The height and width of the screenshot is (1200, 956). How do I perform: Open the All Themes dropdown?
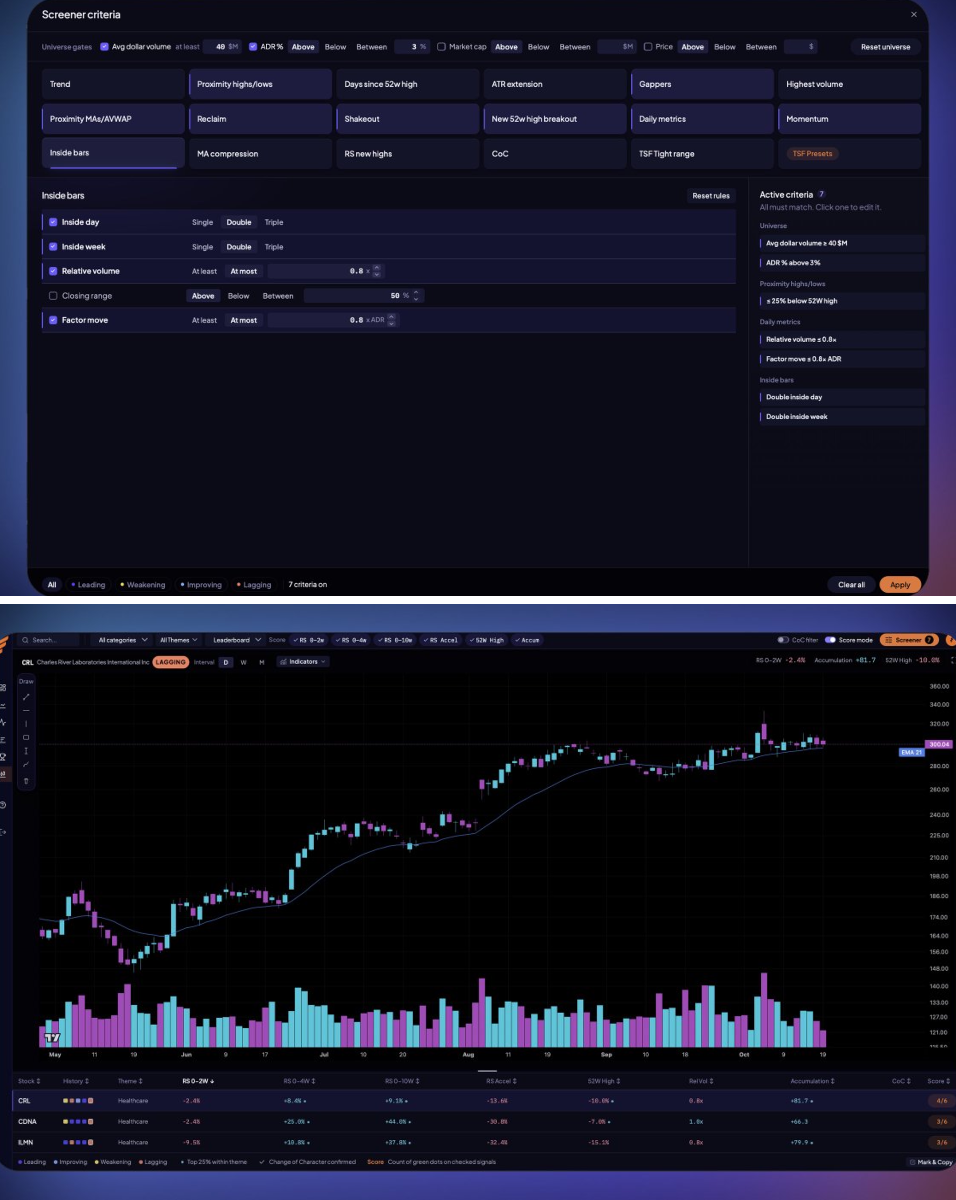coord(180,640)
